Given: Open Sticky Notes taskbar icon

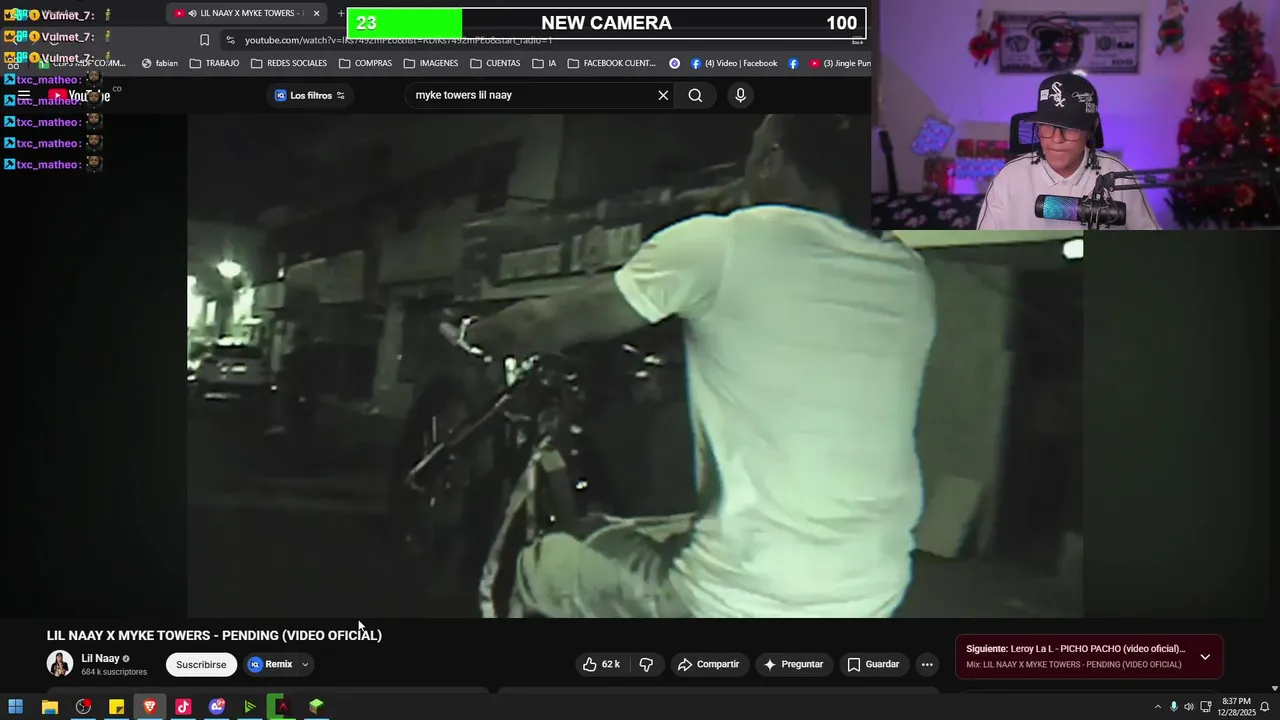Looking at the screenshot, I should [116, 707].
